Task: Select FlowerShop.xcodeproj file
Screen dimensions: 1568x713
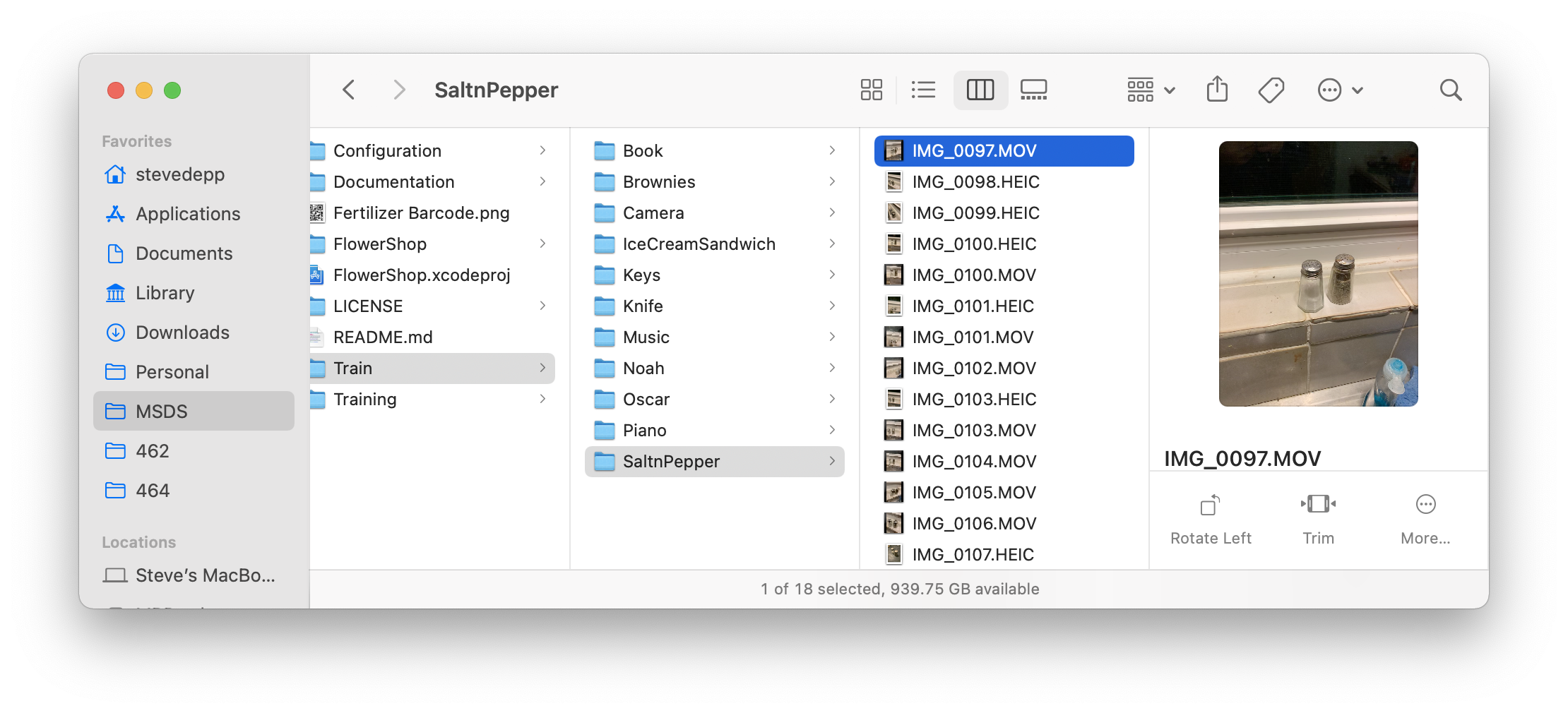Action: [432, 275]
